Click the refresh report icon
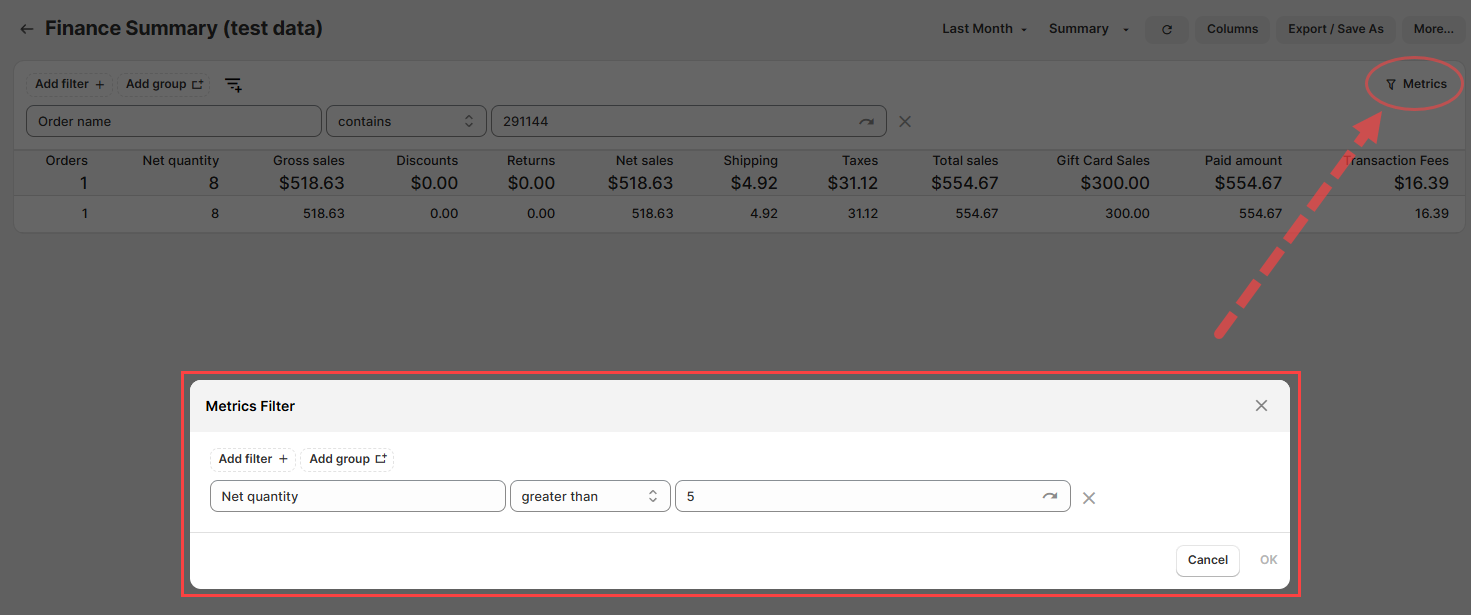Viewport: 1471px width, 615px height. click(x=1167, y=29)
